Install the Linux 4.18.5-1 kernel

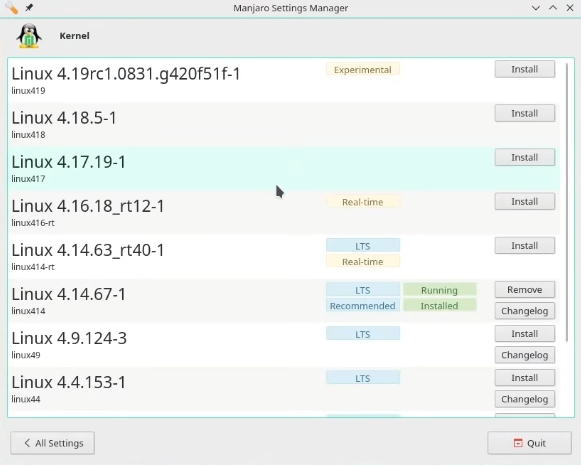(x=525, y=113)
